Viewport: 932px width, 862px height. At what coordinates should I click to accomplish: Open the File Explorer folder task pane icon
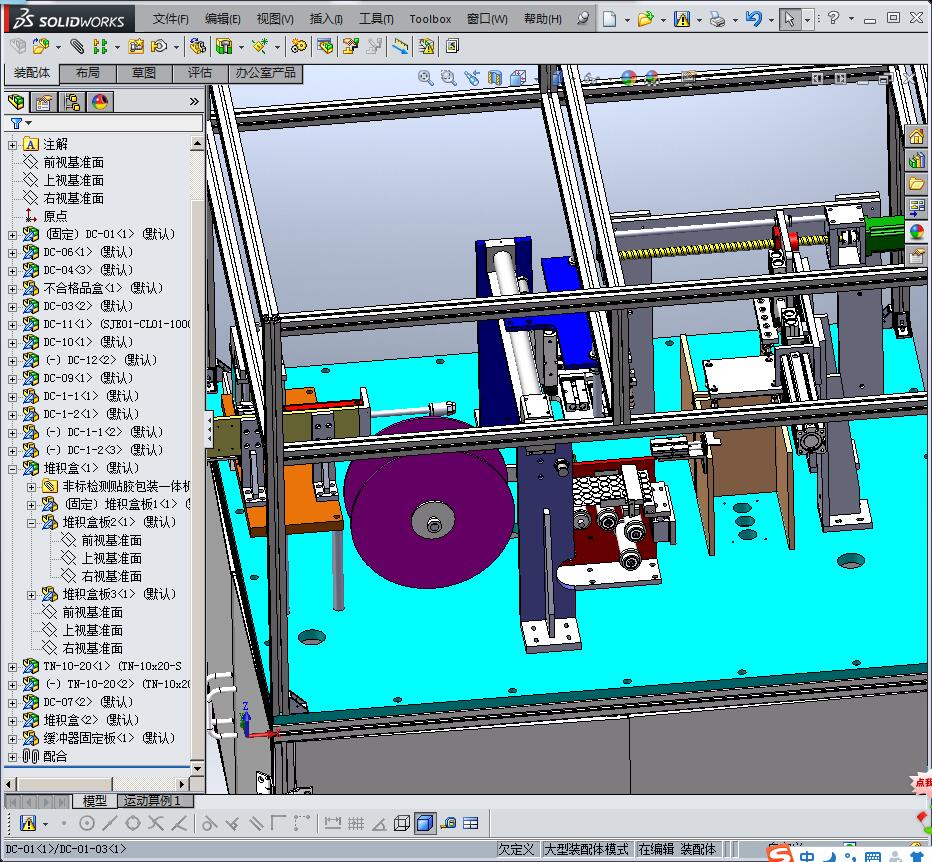(917, 184)
